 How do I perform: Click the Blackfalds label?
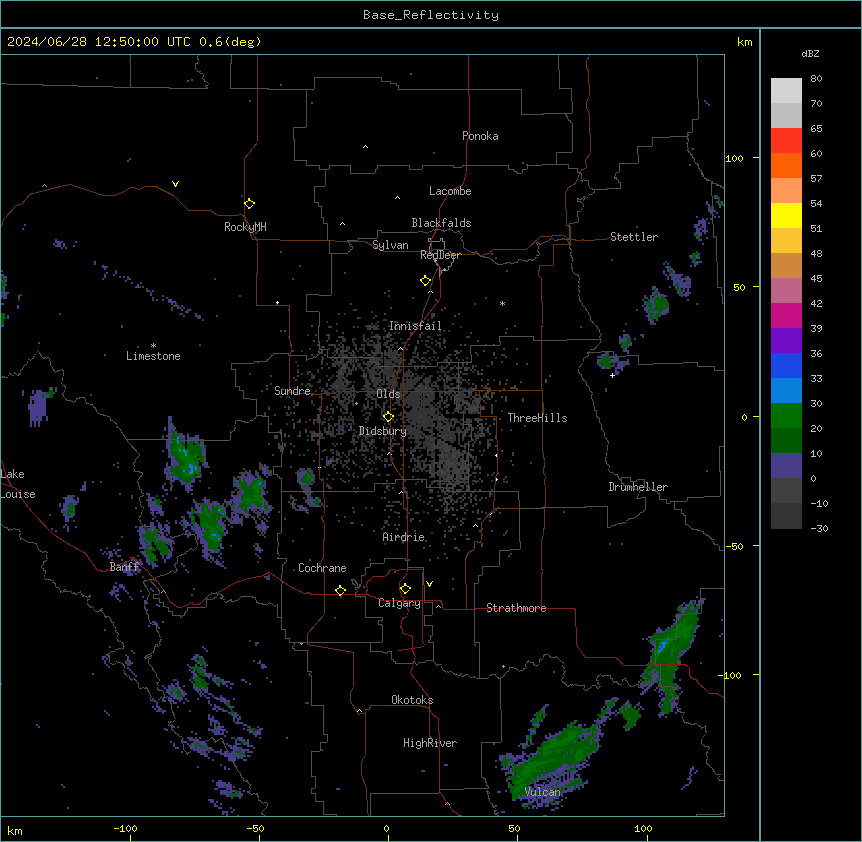441,223
